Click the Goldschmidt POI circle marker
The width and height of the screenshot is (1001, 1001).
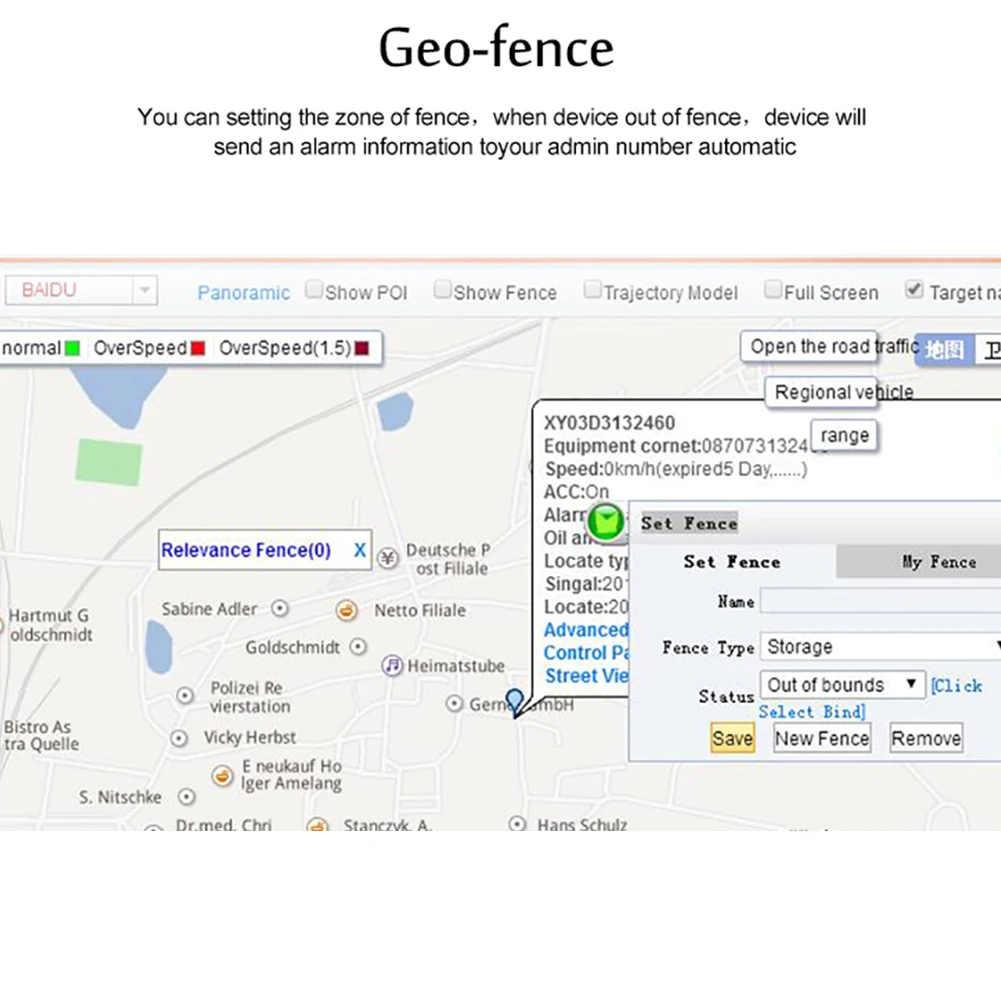358,647
